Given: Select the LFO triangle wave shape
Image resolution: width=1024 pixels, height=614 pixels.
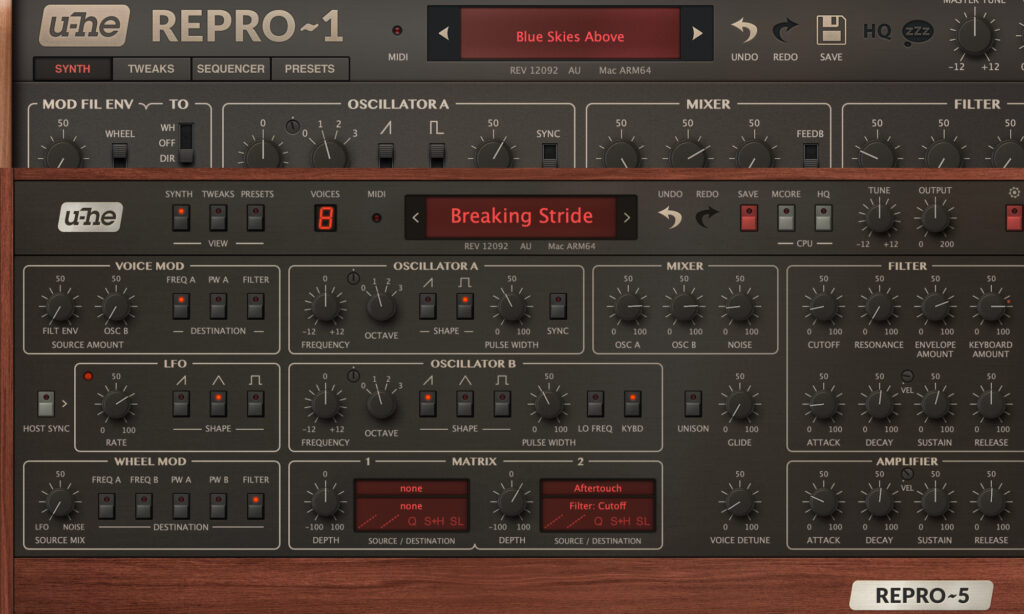Looking at the screenshot, I should 218,402.
